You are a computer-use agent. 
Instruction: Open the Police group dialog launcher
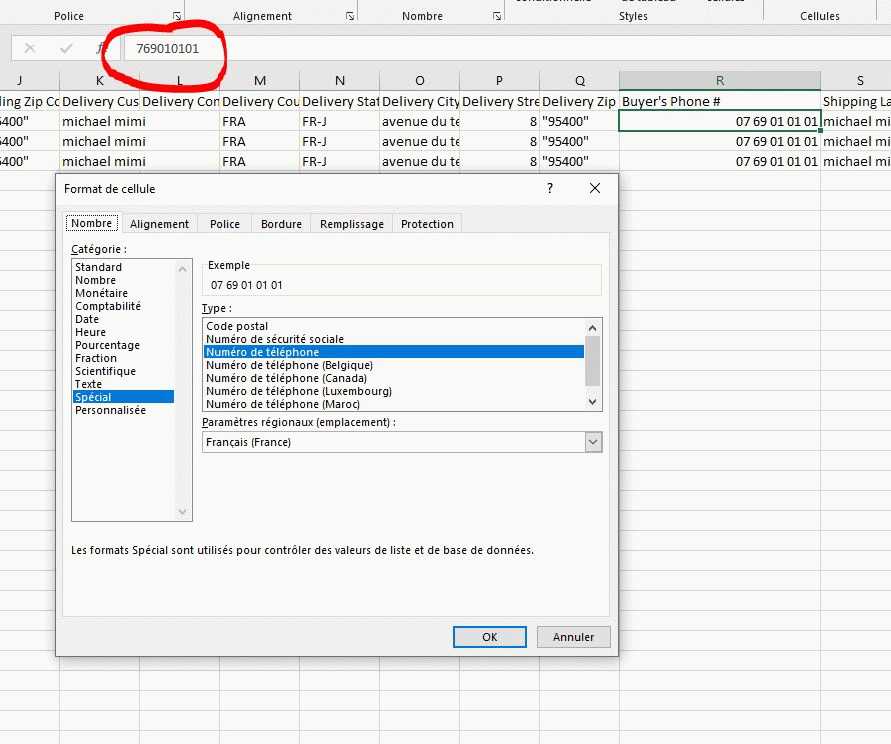(177, 16)
